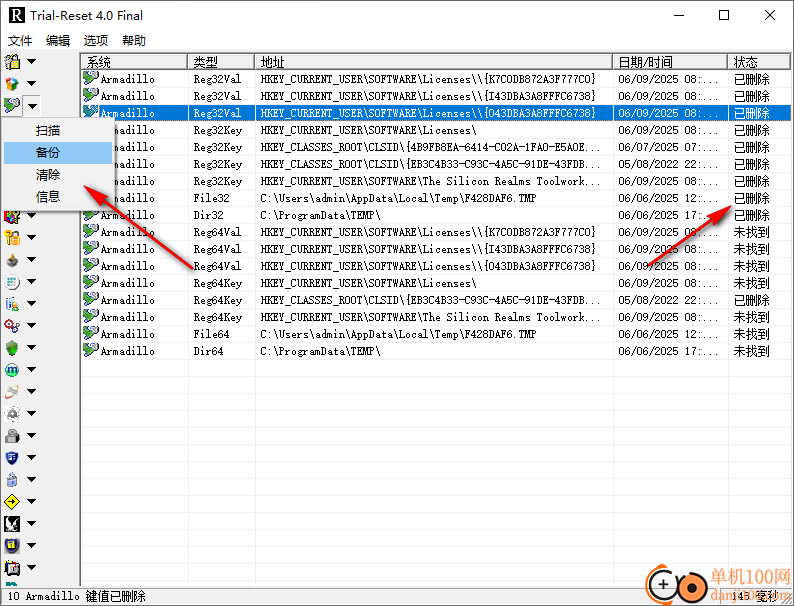Open dropdown arrow beside gray padlock icon
Screen dimensions: 794x606
(31, 435)
